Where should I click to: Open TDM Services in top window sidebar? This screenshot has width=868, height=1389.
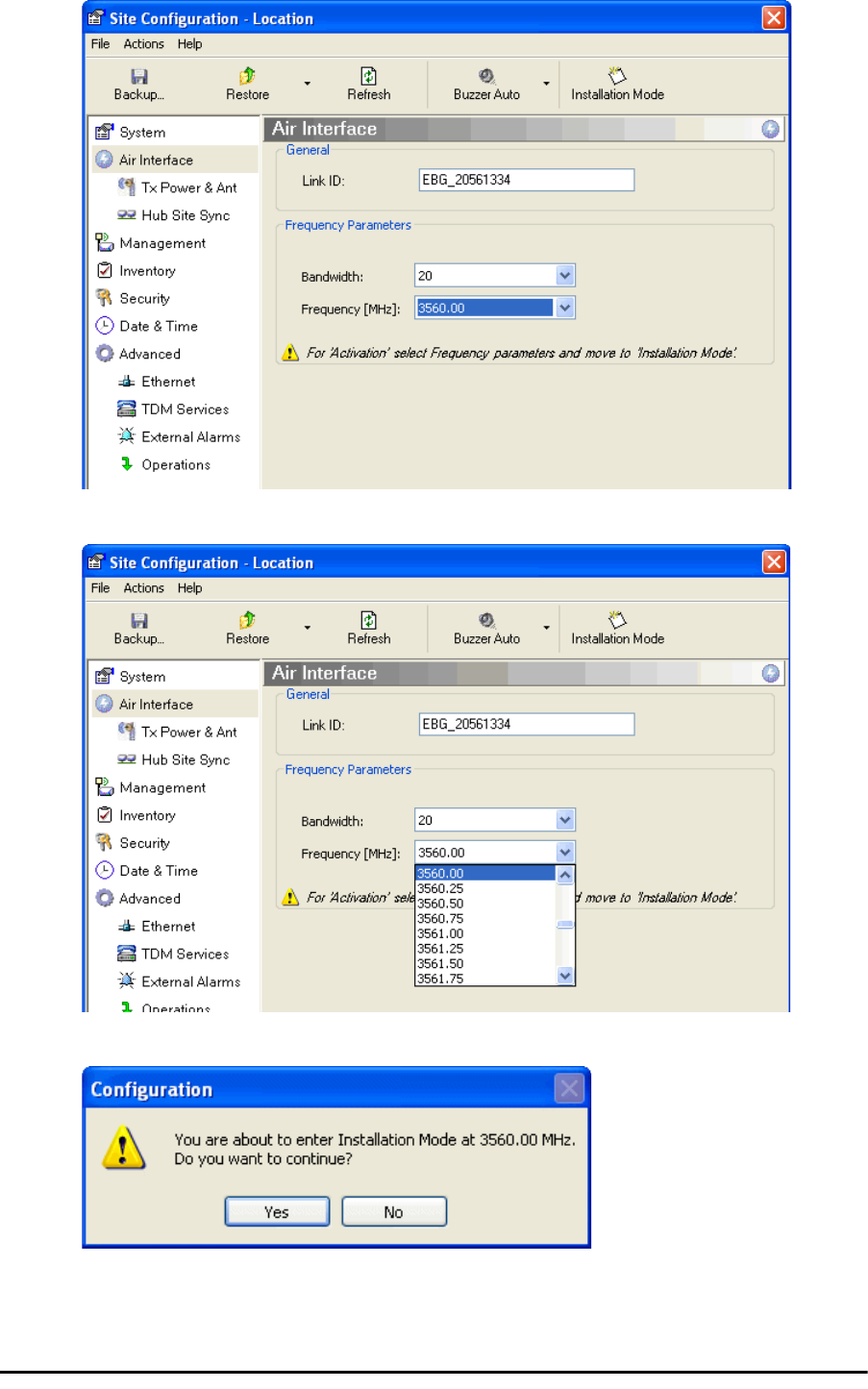point(187,409)
